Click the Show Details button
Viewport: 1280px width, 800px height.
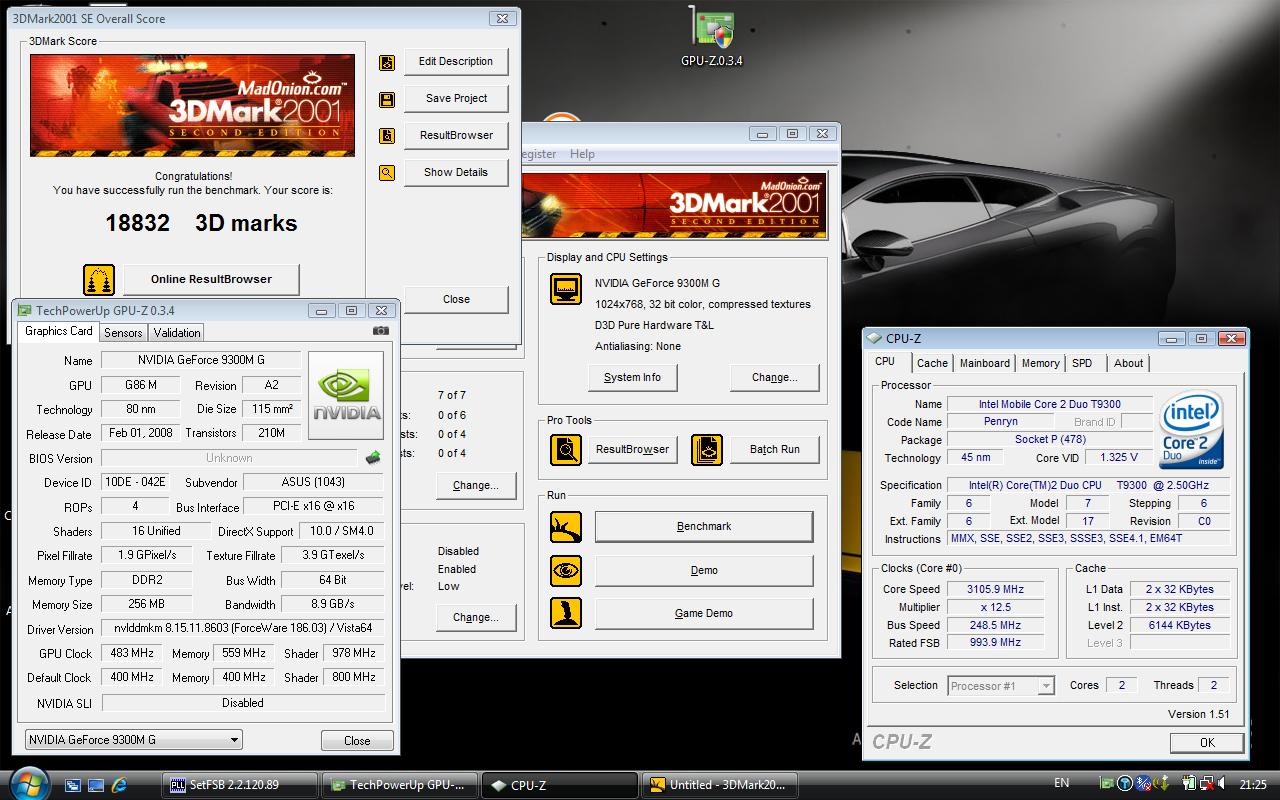coord(456,172)
